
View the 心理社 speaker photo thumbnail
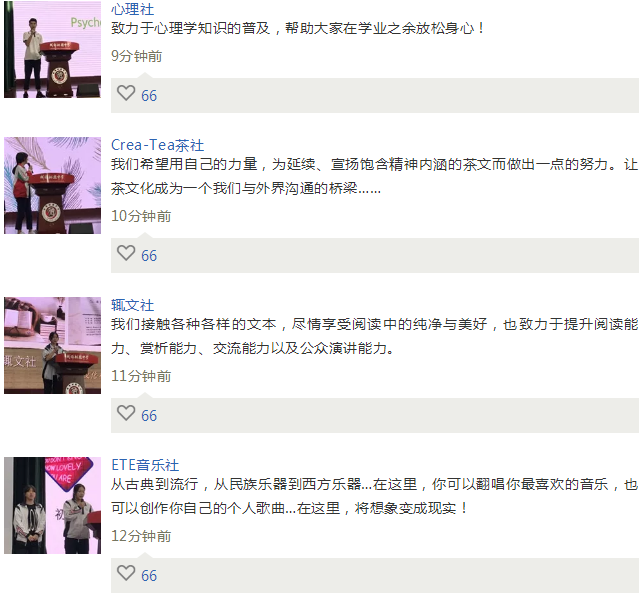(x=52, y=49)
